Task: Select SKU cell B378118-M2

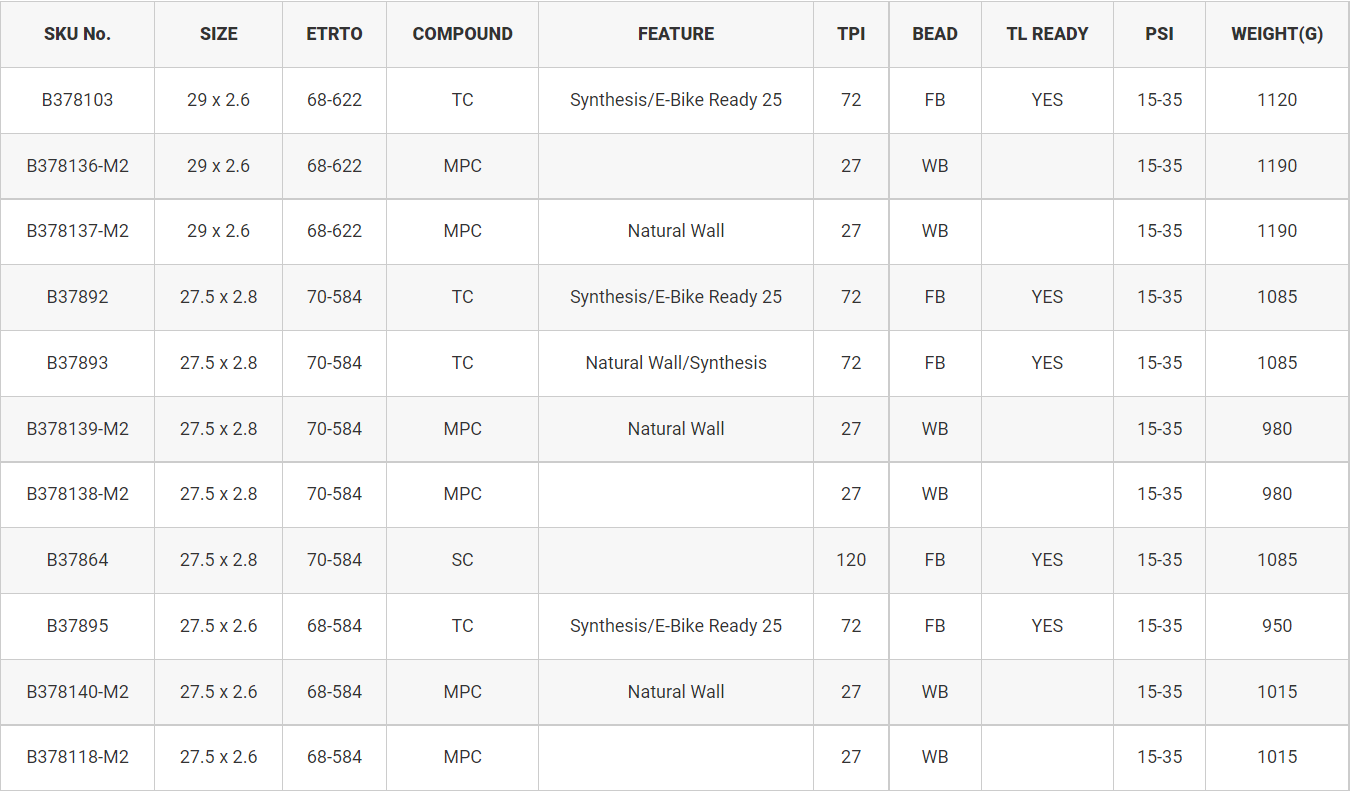Action: pos(77,757)
